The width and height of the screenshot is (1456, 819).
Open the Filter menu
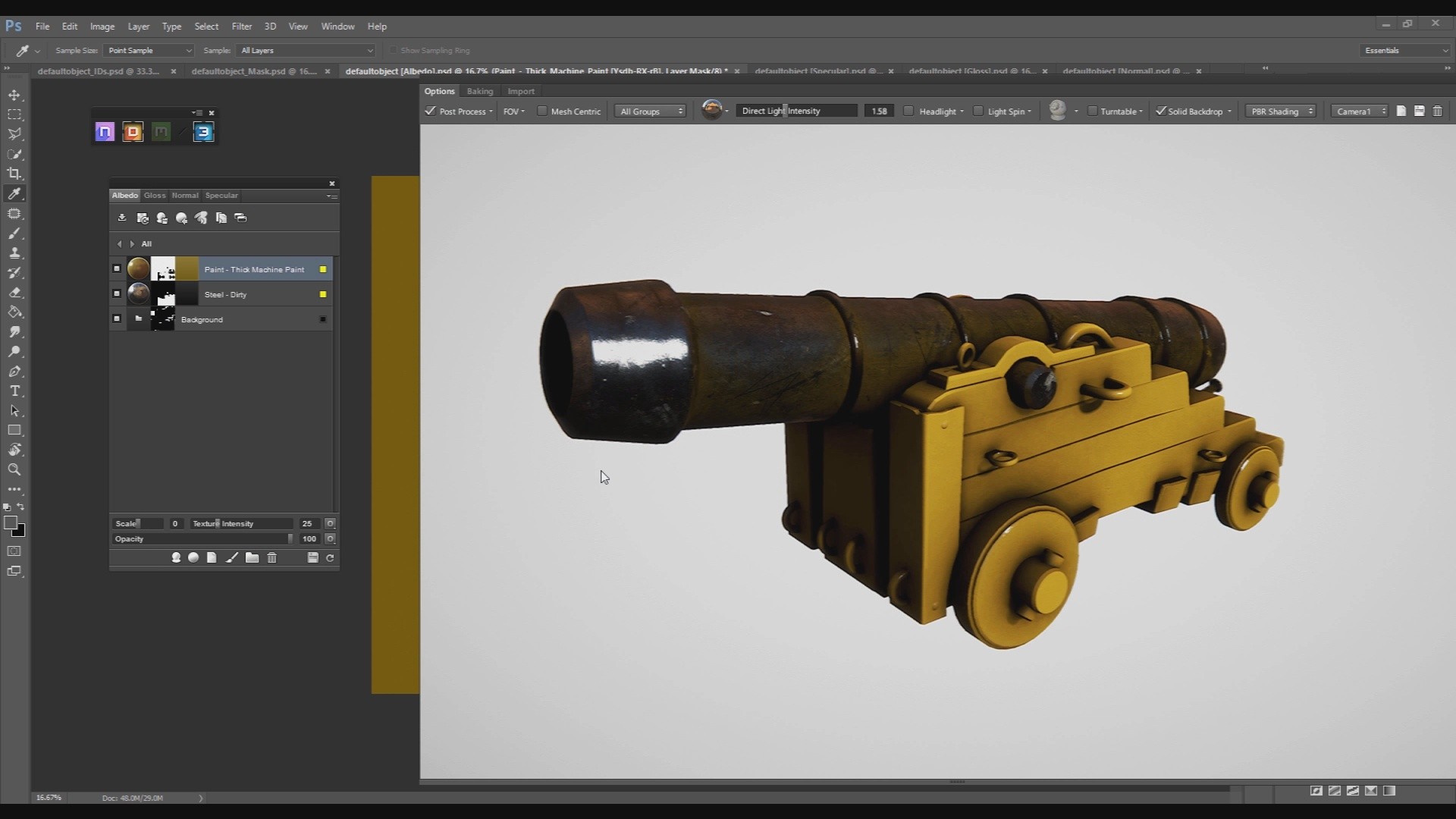(x=241, y=27)
